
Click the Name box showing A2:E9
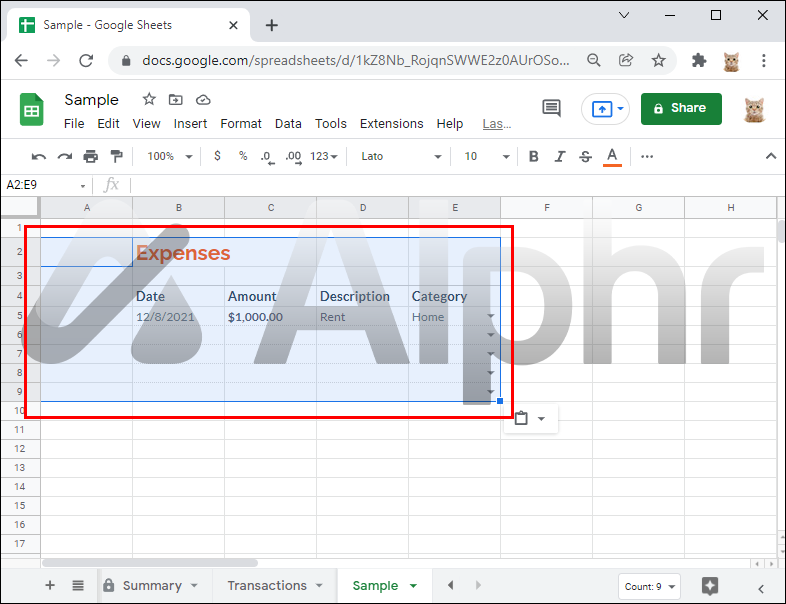pyautogui.click(x=46, y=185)
